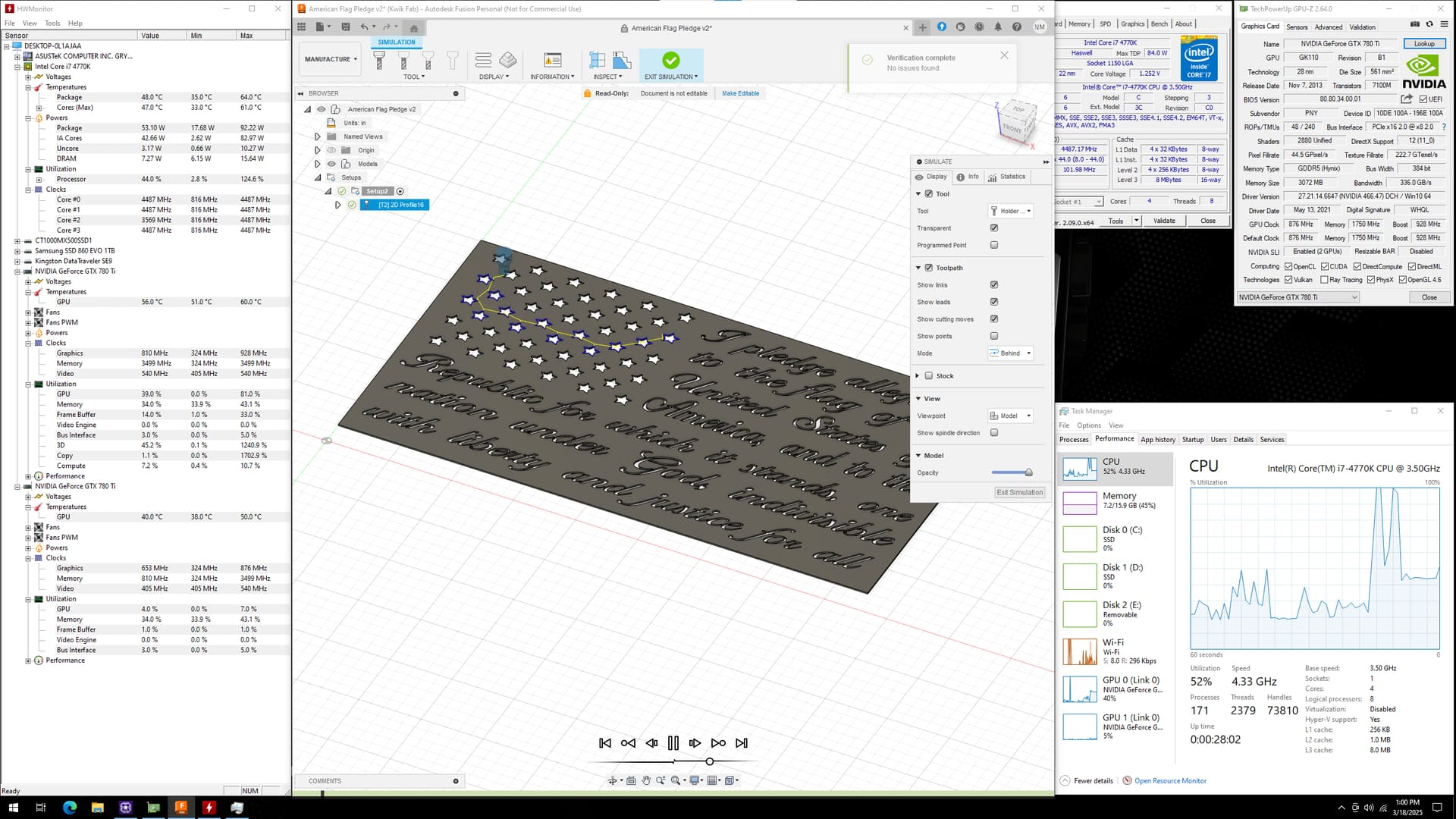This screenshot has height=819, width=1456.
Task: Click Fewer details in Task Manager
Action: coord(1093,780)
